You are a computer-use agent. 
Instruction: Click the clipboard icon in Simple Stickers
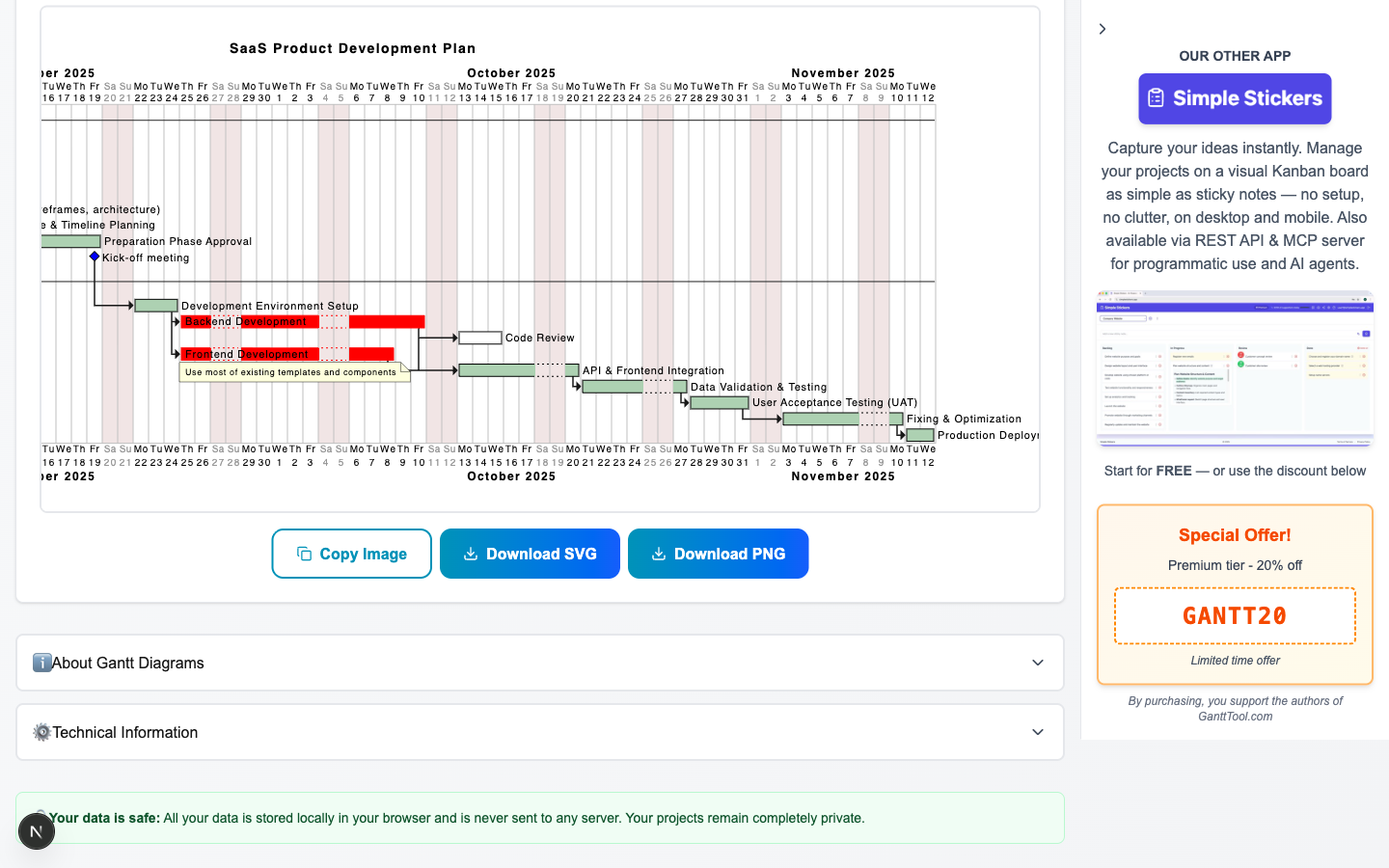tap(1156, 98)
